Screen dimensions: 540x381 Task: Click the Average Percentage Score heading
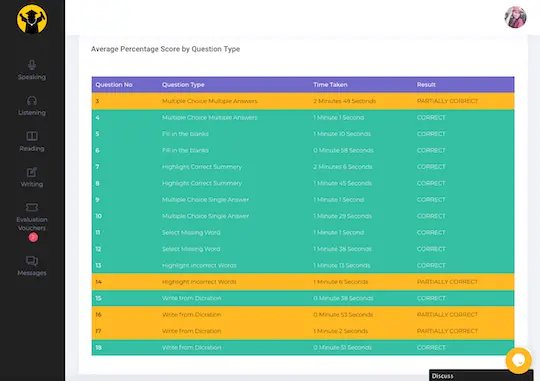click(x=165, y=49)
